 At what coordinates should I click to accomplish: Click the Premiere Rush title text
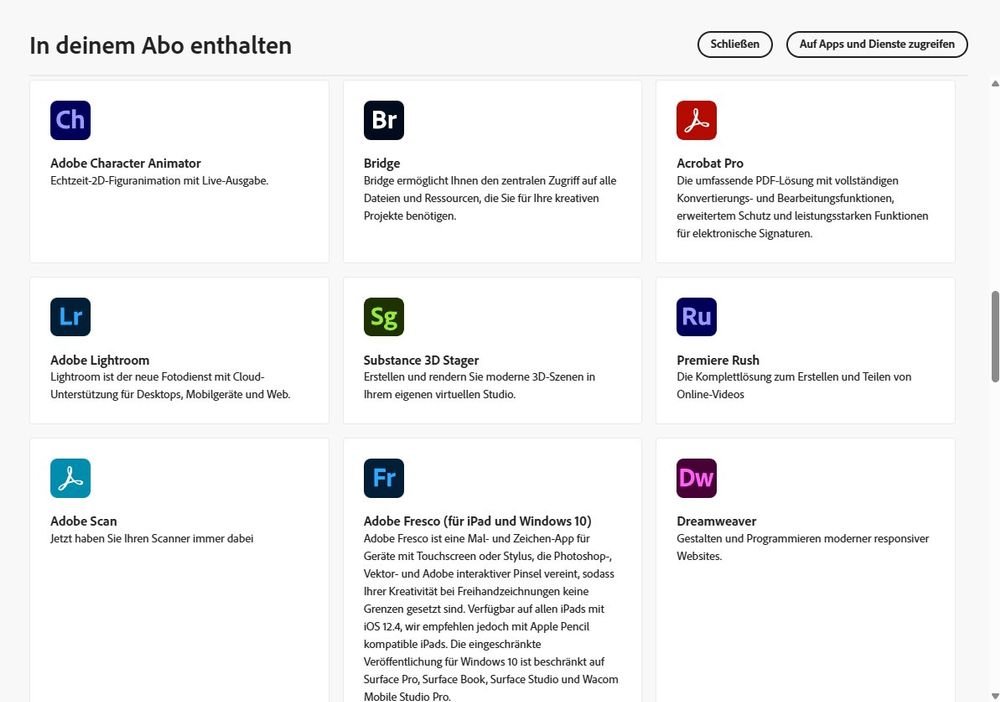point(718,359)
